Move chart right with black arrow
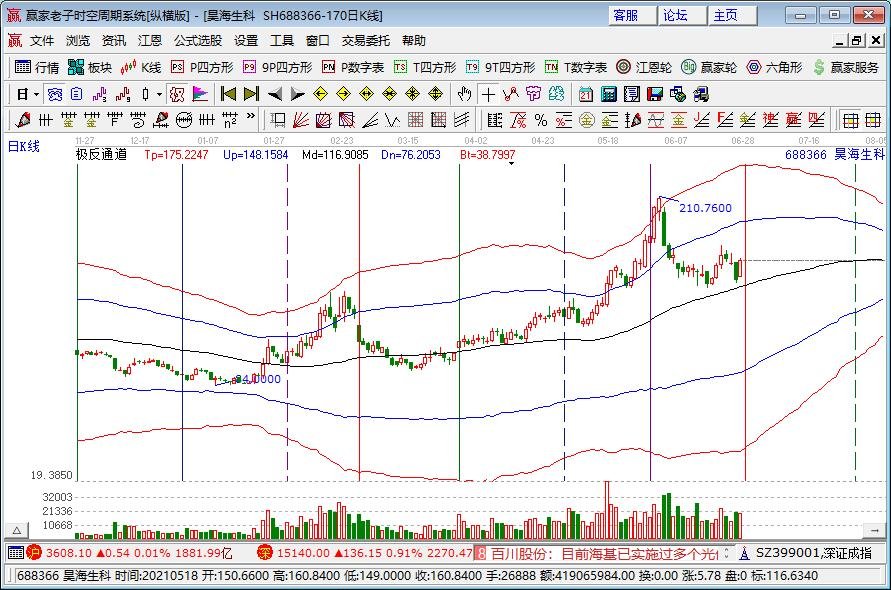 297,94
